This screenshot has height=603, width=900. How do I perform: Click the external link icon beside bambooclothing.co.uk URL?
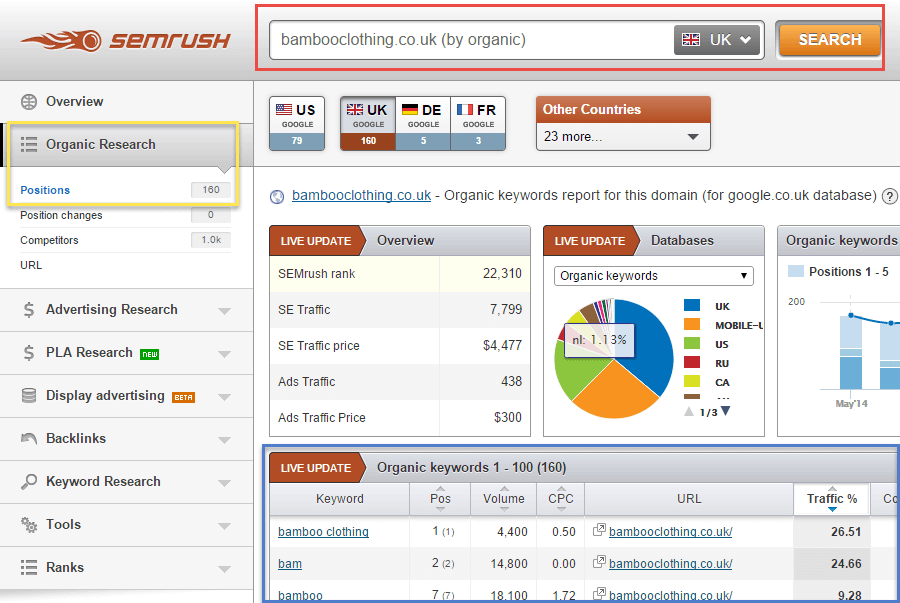276,196
